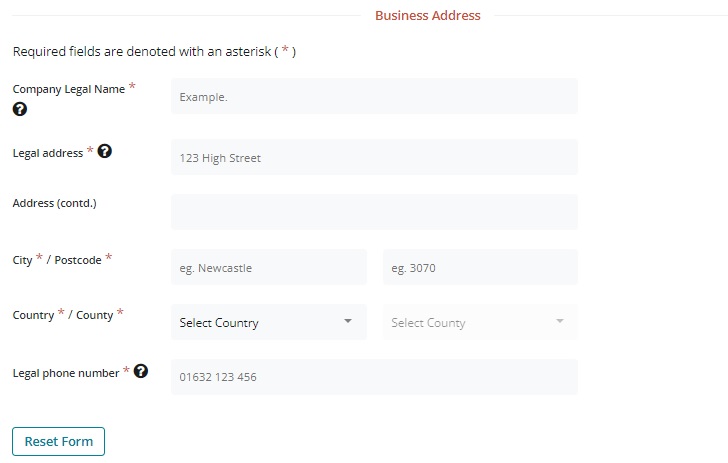The height and width of the screenshot is (463, 728).
Task: Click the Legal address text field
Action: [x=374, y=157]
